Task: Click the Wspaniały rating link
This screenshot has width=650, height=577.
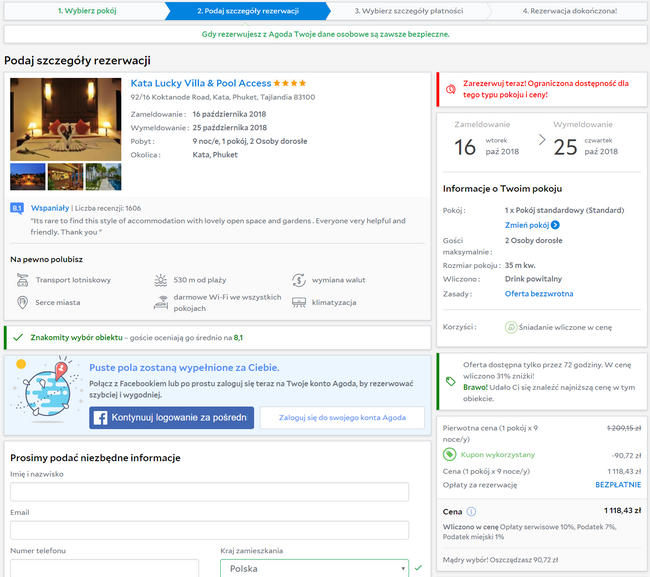Action: tap(50, 208)
